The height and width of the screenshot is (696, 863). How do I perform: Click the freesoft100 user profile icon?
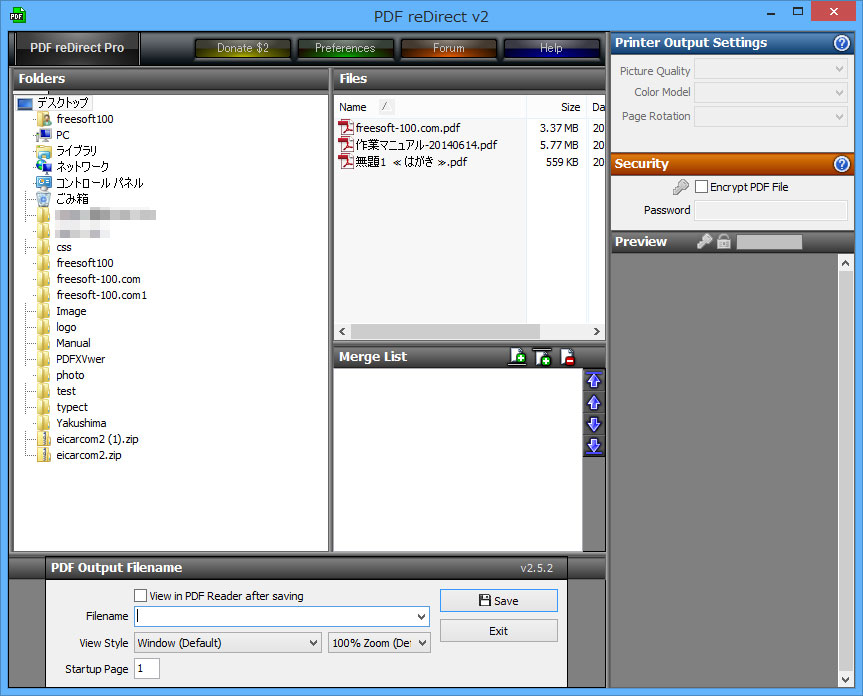pyautogui.click(x=45, y=119)
